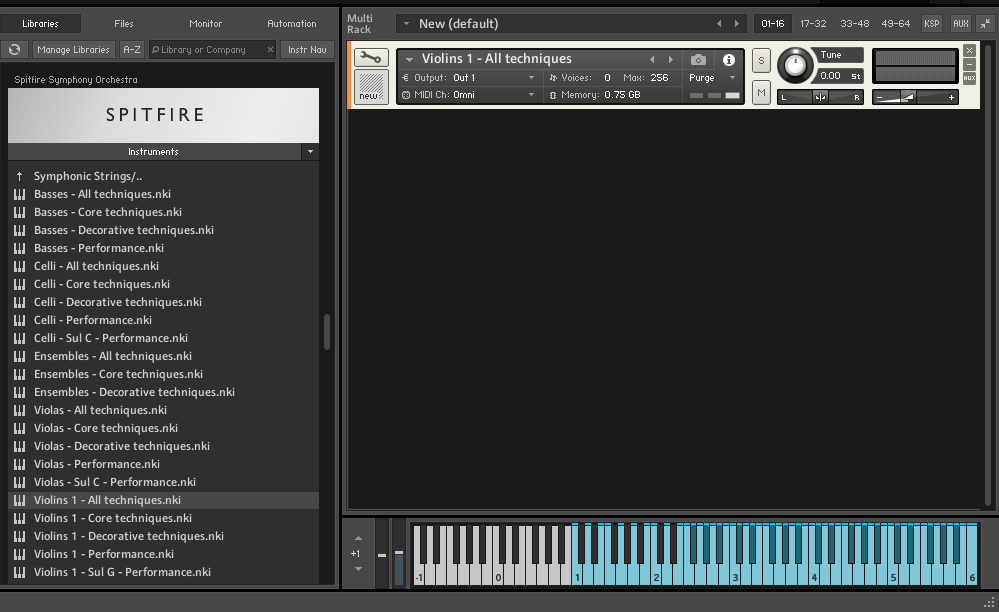999x612 pixels.
Task: Shift keyboard octave up arrow
Action: [x=358, y=538]
